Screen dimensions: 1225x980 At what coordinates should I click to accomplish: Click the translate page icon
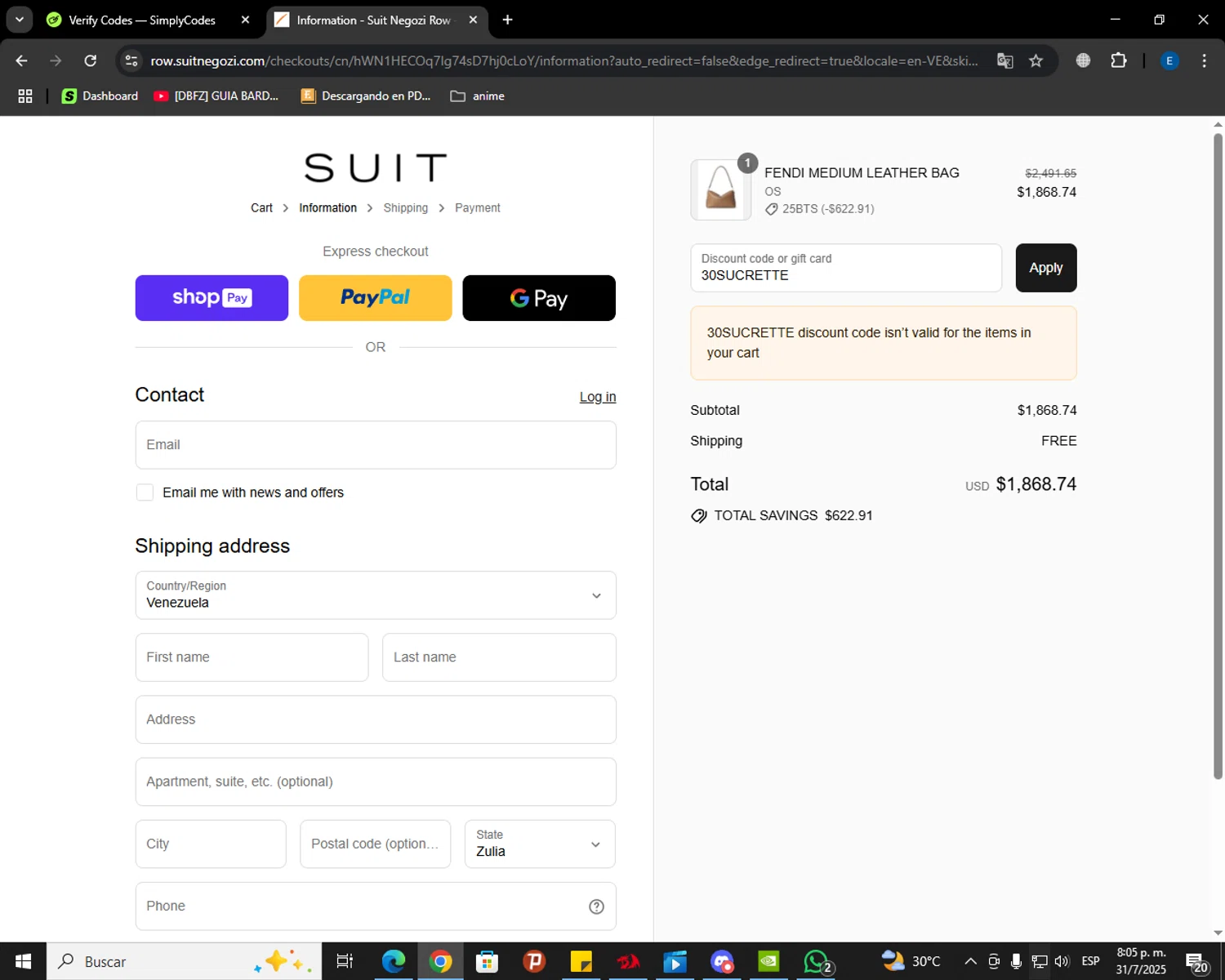coord(1005,60)
